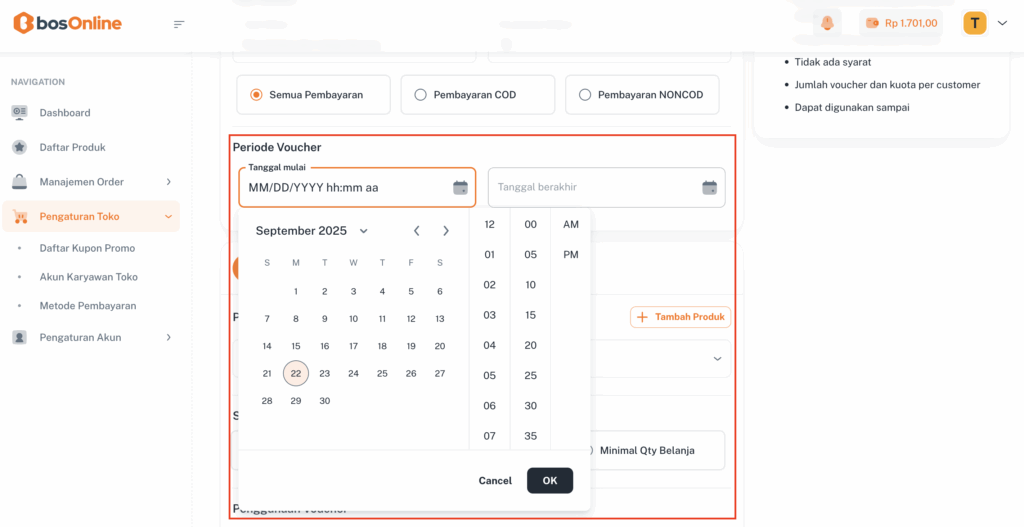Image resolution: width=1024 pixels, height=527 pixels.
Task: Open the user profile dropdown arrow
Action: [1002, 23]
